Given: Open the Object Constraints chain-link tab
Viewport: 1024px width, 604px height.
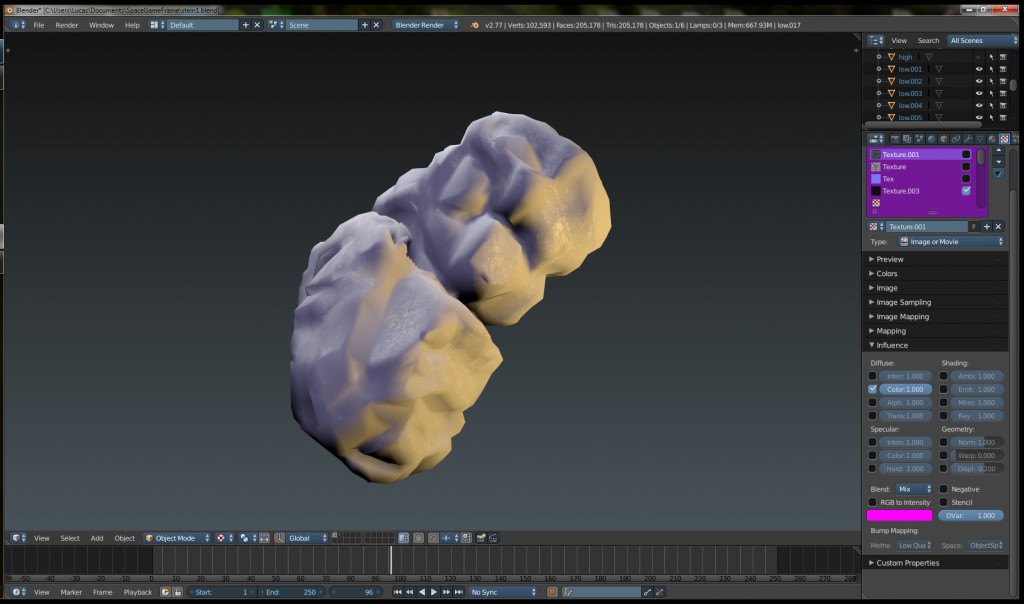Looking at the screenshot, I should coord(956,141).
